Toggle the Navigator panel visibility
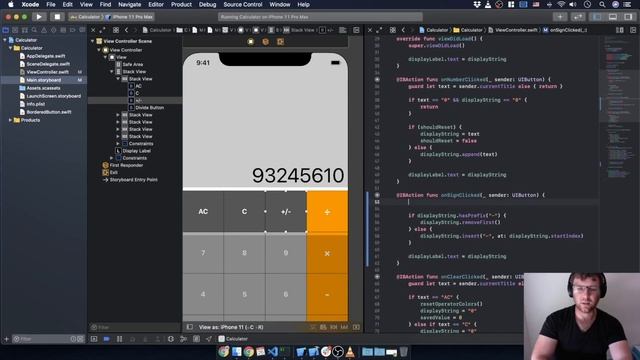Image resolution: width=640 pixels, height=360 pixels. [x=598, y=17]
